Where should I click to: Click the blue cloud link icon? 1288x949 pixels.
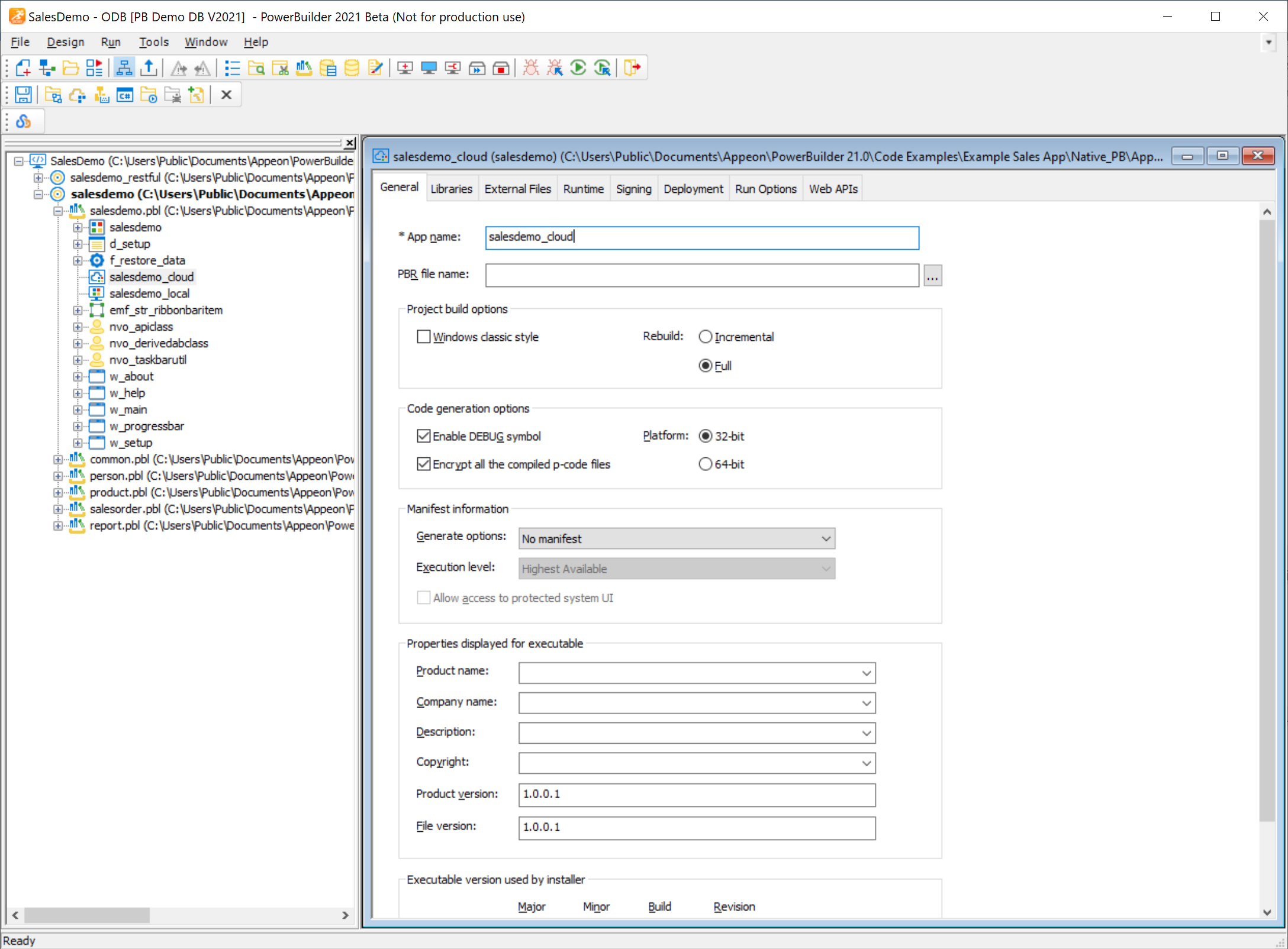(23, 122)
